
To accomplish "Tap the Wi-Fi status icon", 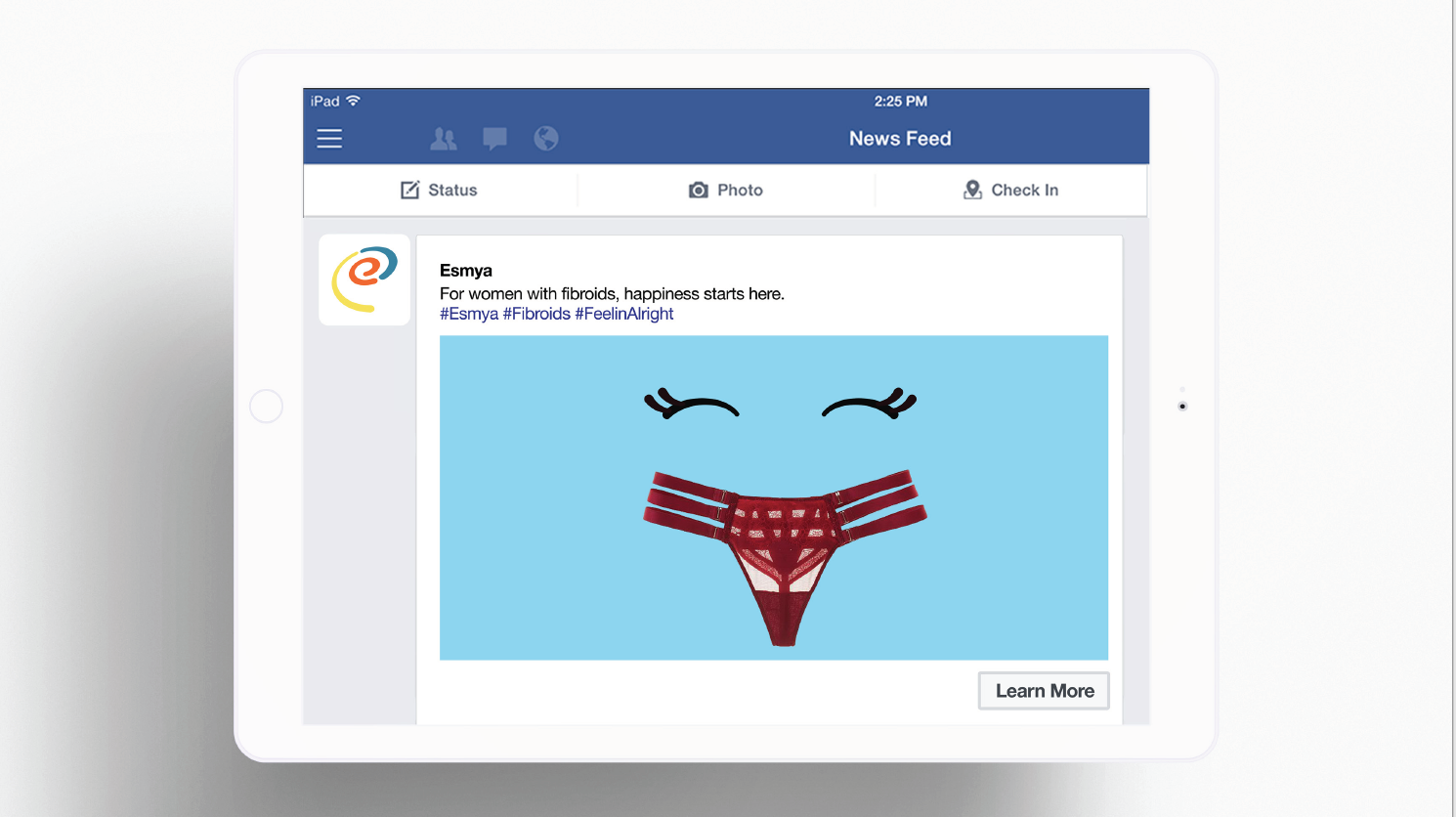I will (354, 101).
